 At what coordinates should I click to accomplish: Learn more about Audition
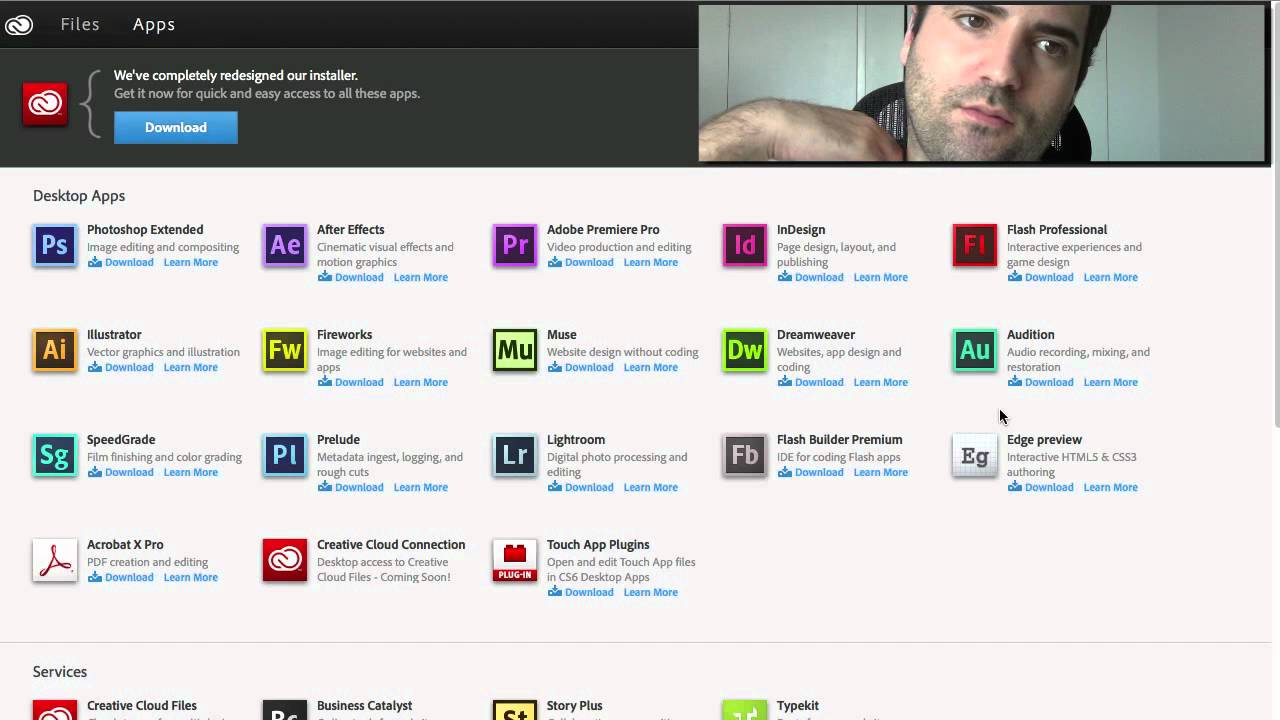[1111, 382]
